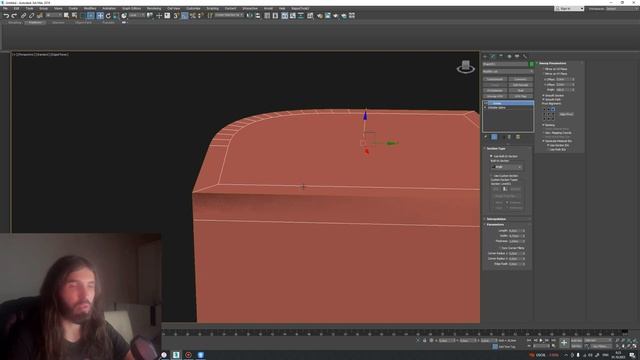640x360 pixels.
Task: Open Render Setup from toolbar
Action: (319, 16)
